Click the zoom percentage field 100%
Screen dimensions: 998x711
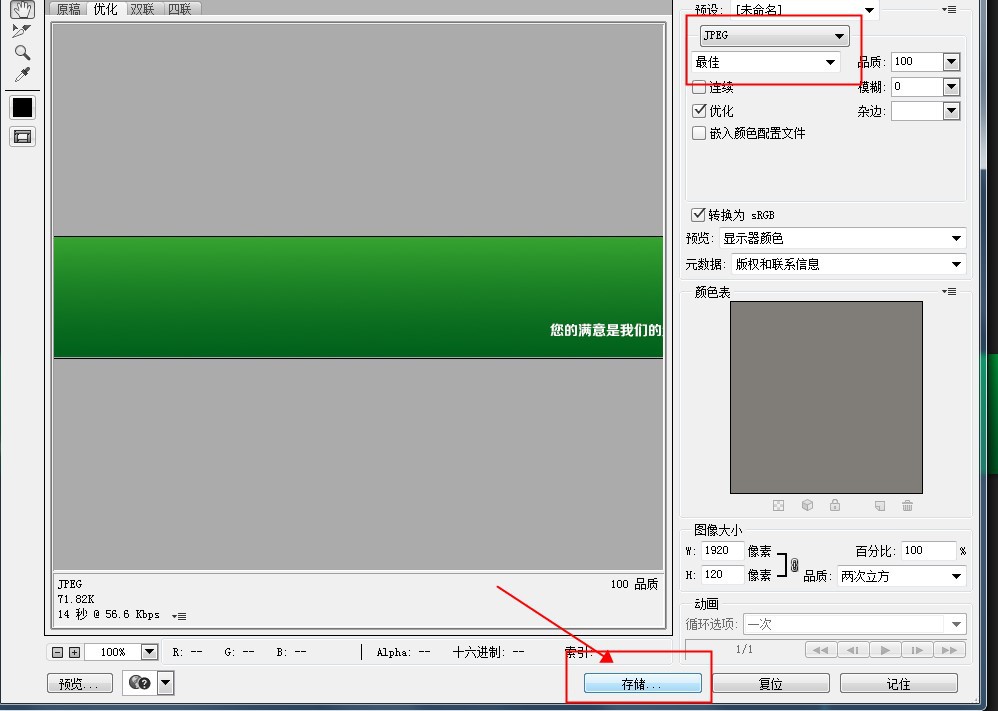coord(113,652)
